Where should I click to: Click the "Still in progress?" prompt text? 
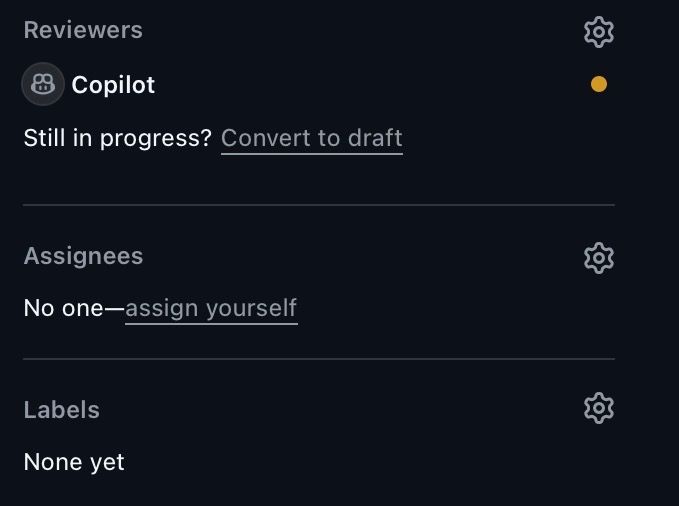tap(117, 138)
